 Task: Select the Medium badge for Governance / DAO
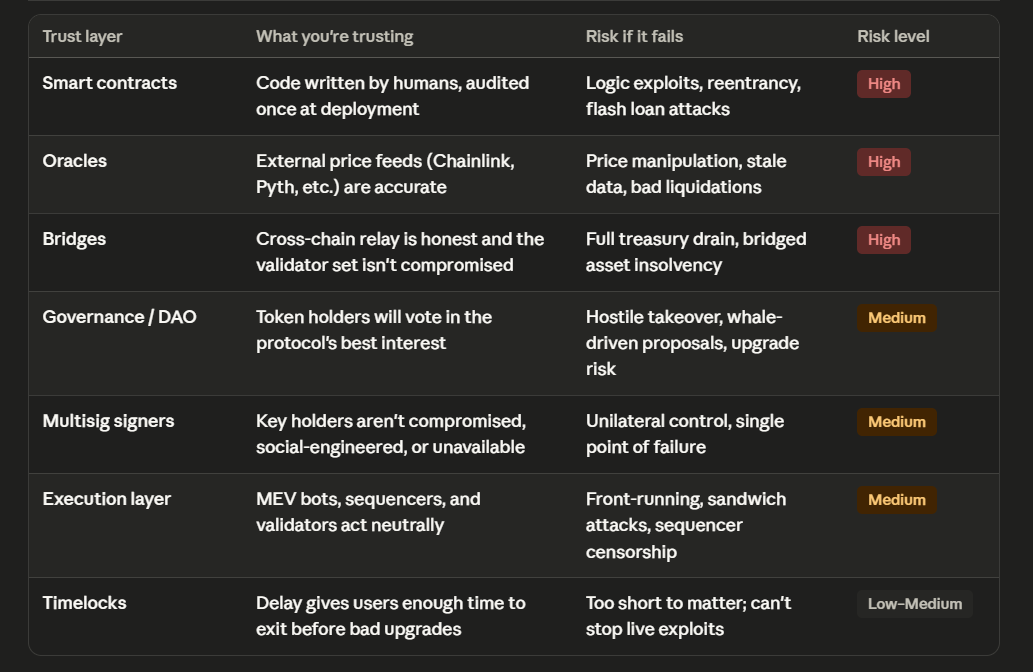[x=896, y=318]
